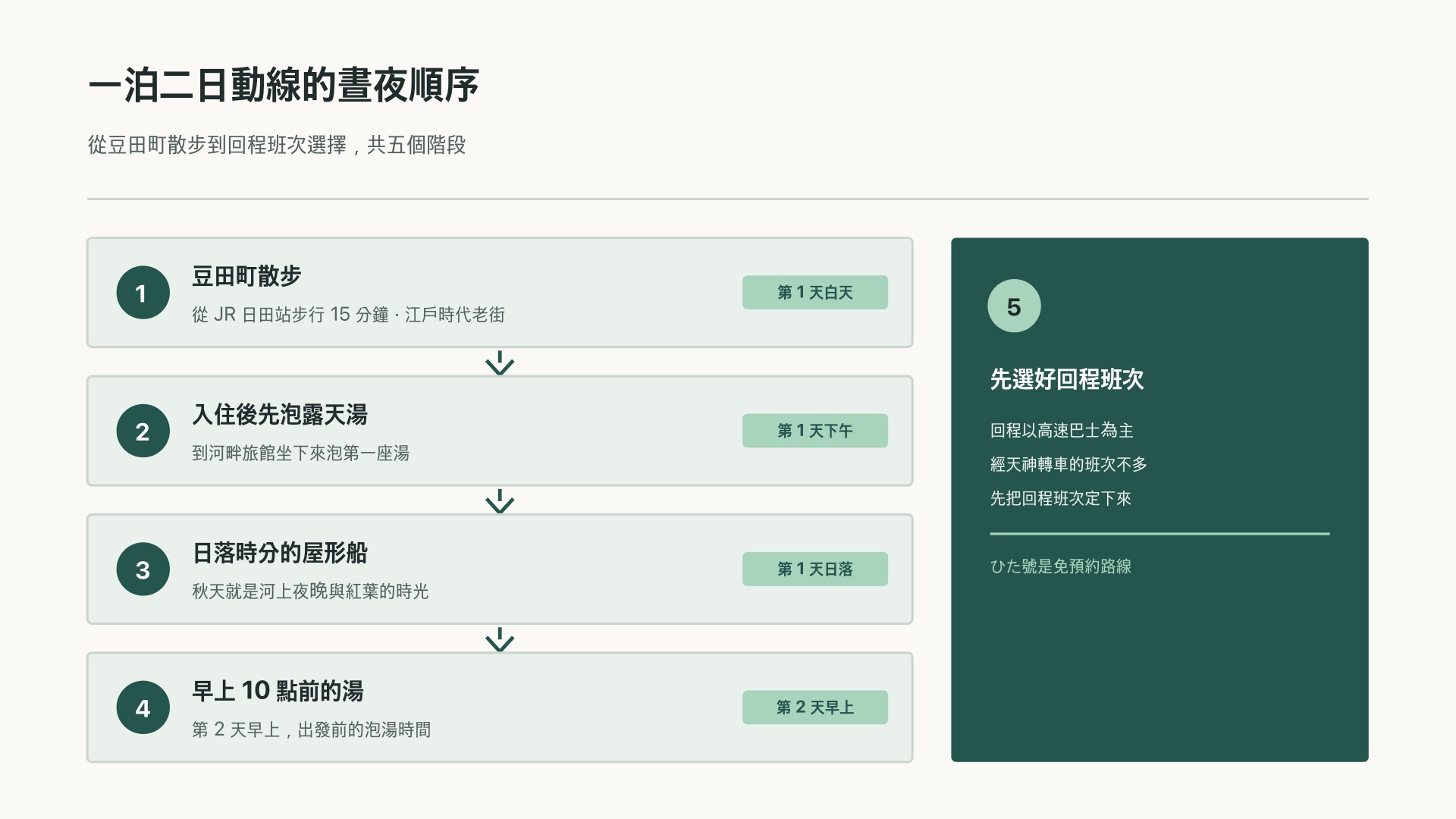The width and height of the screenshot is (1456, 819).
Task: Select the subtitle 從豆田町散步到回程班次選擇
Action: click(x=217, y=145)
